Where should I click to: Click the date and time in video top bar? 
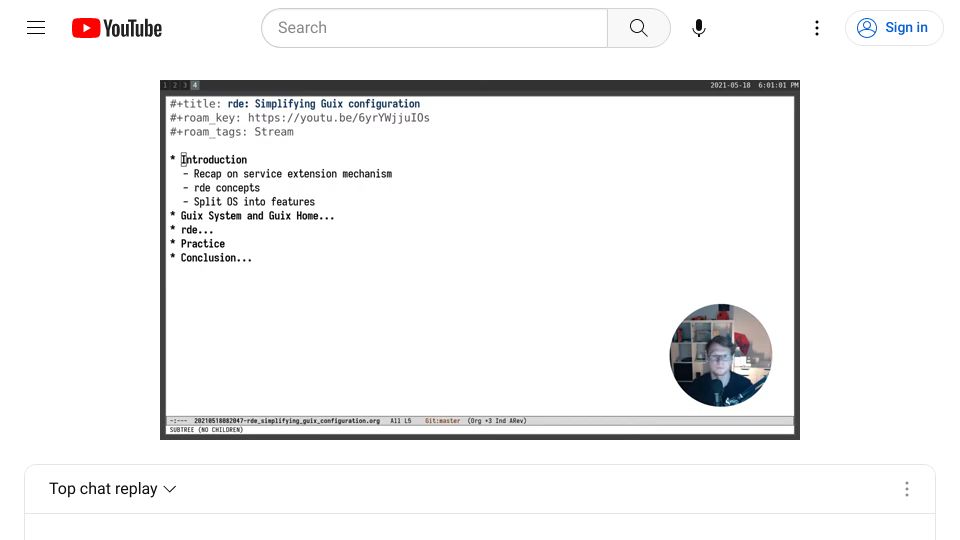click(754, 85)
